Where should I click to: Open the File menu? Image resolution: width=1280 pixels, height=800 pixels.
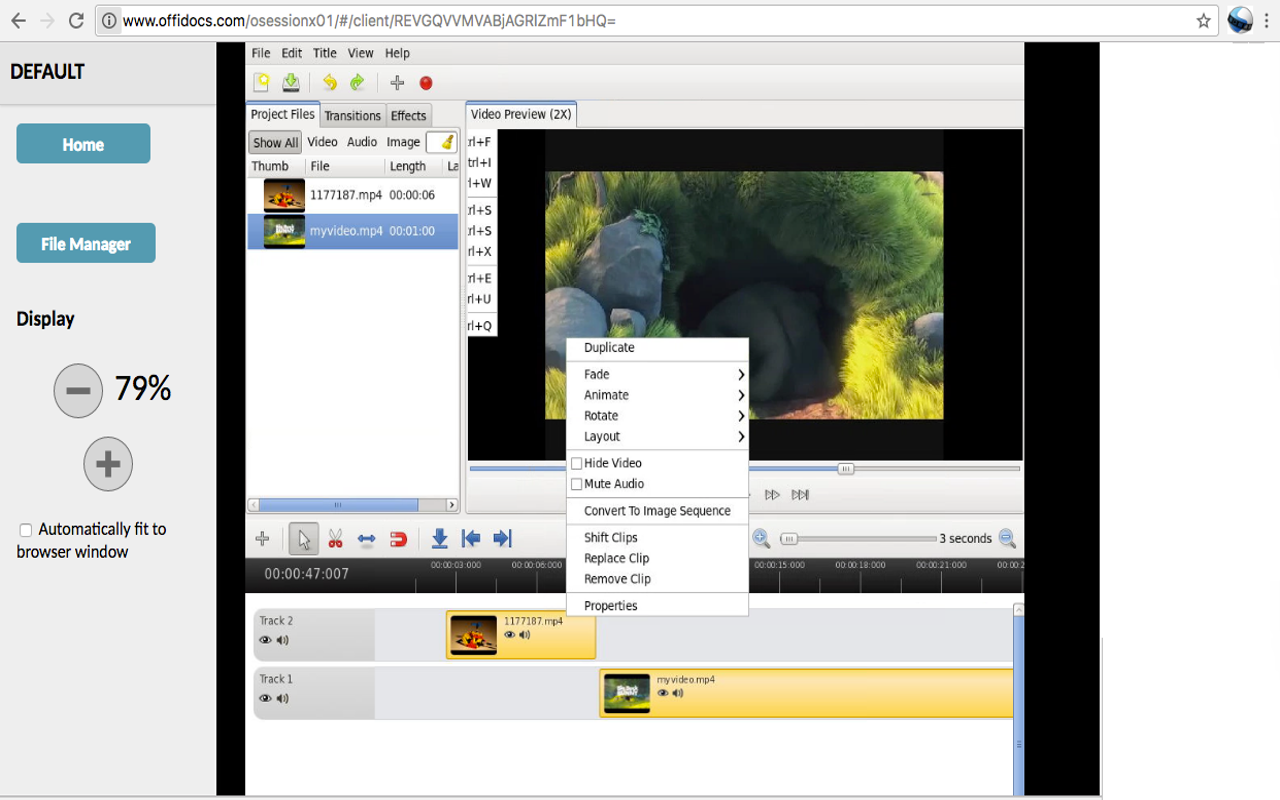[261, 53]
